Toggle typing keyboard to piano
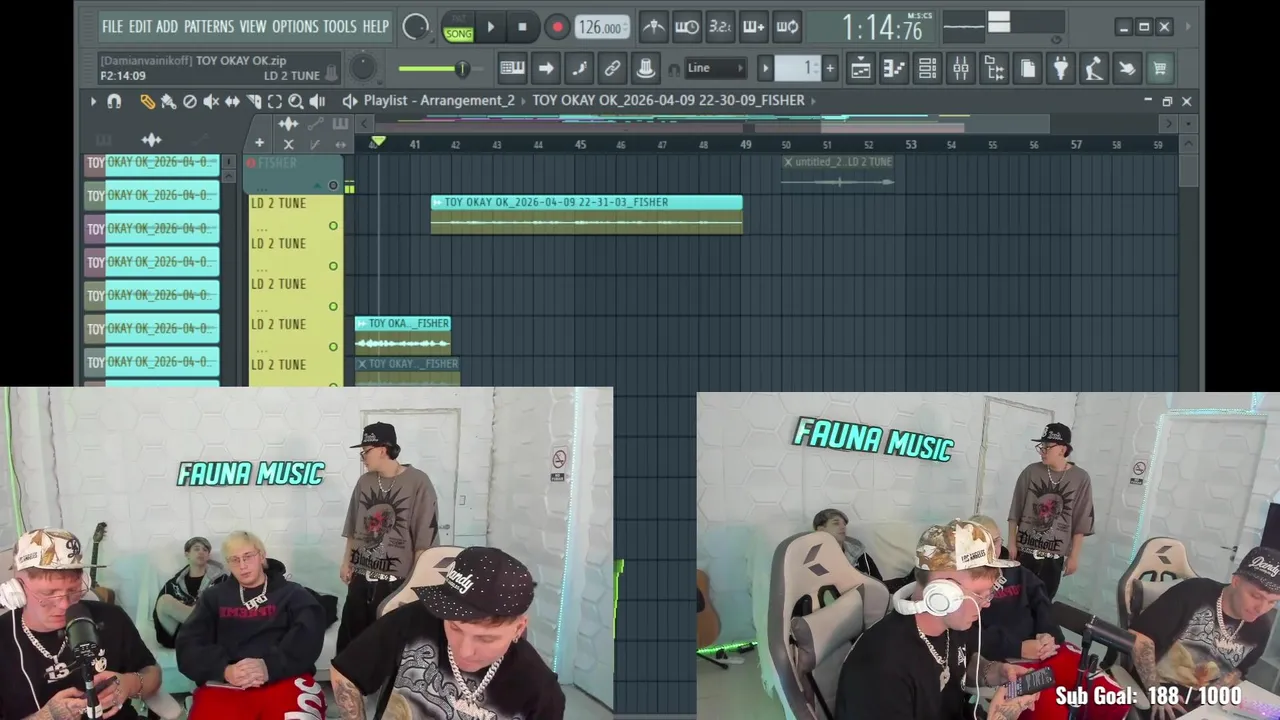 (x=512, y=68)
